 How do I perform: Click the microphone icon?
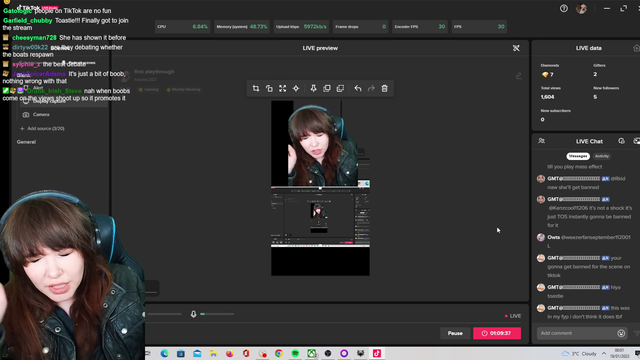(x=193, y=314)
